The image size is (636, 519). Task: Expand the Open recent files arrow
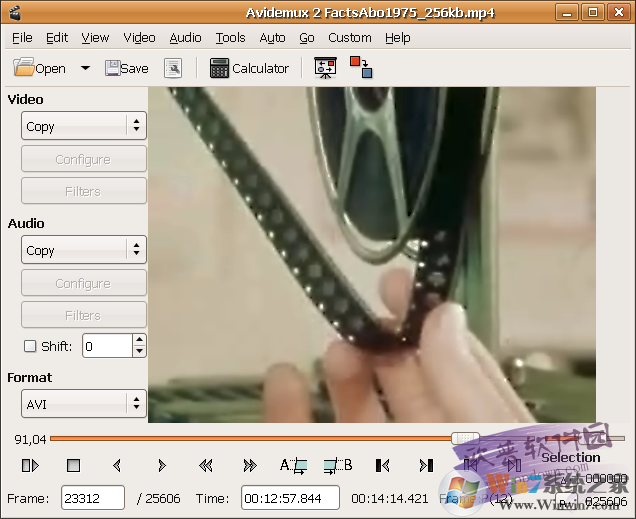(85, 68)
